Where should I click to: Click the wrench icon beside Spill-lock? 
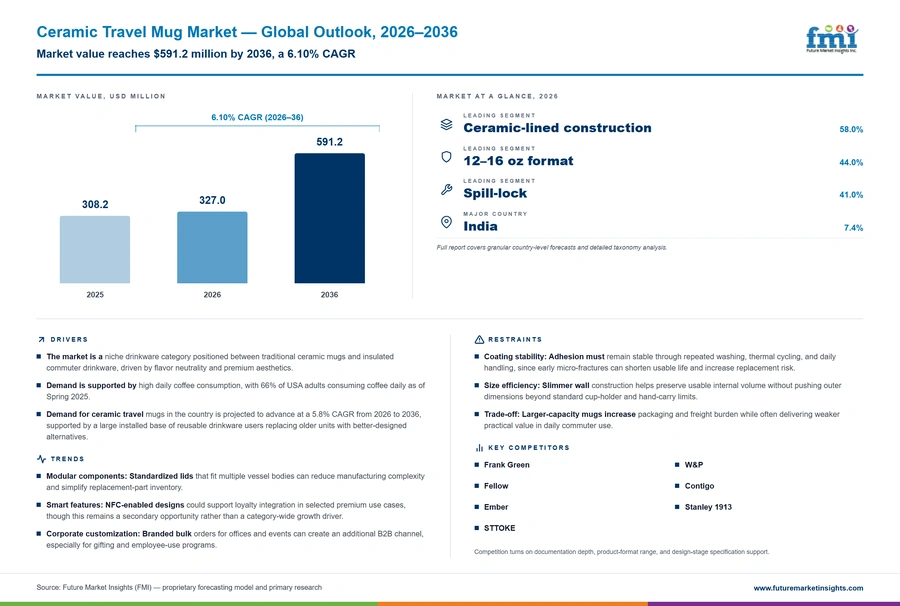446,189
